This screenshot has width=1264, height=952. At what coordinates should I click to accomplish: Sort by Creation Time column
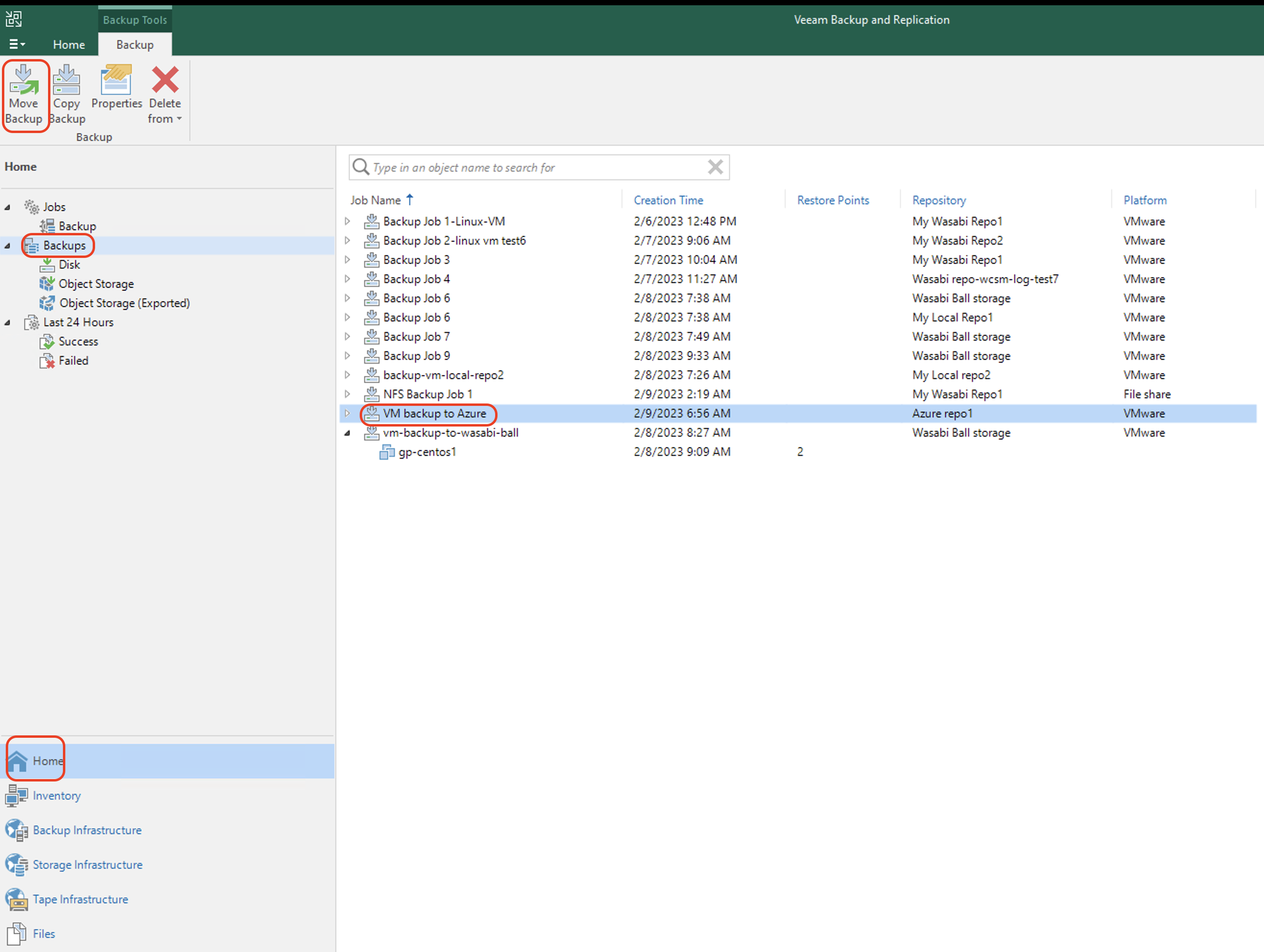(668, 200)
